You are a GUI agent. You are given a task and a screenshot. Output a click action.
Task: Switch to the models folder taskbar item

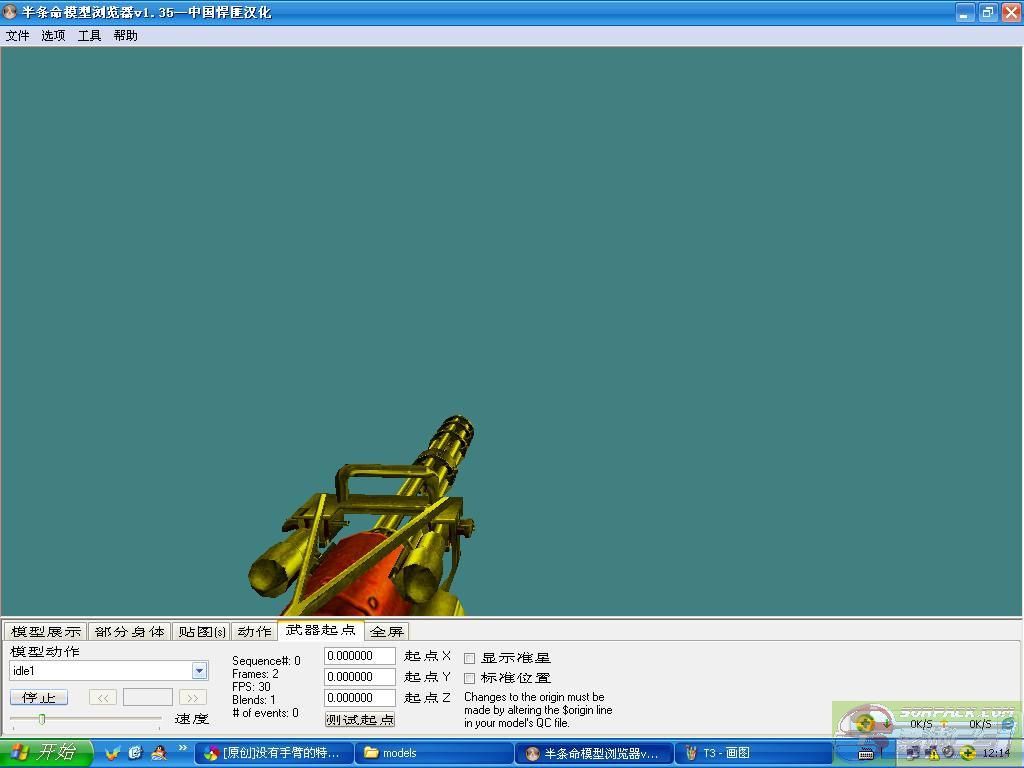435,753
